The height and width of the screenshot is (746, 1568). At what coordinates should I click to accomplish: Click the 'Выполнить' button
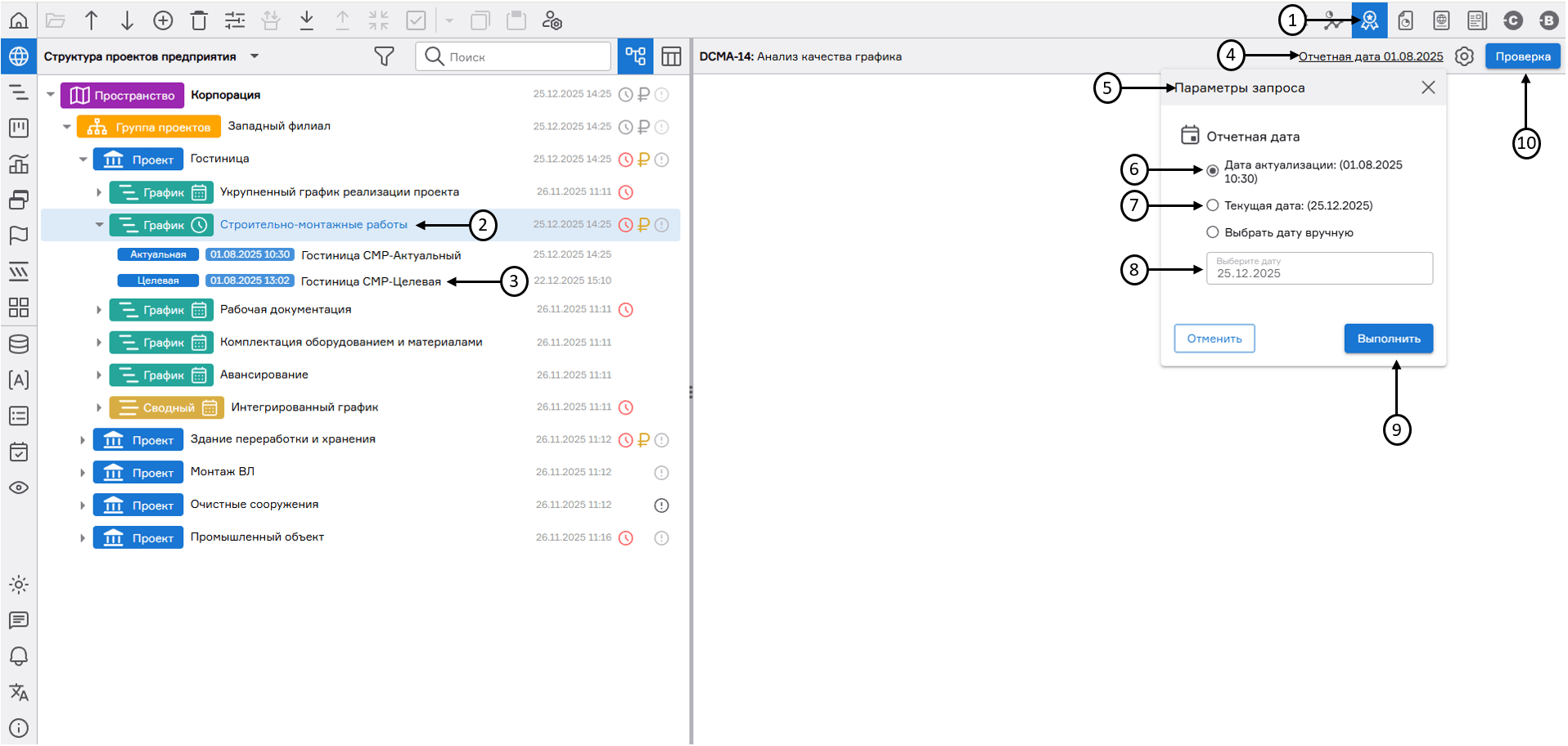point(1388,339)
